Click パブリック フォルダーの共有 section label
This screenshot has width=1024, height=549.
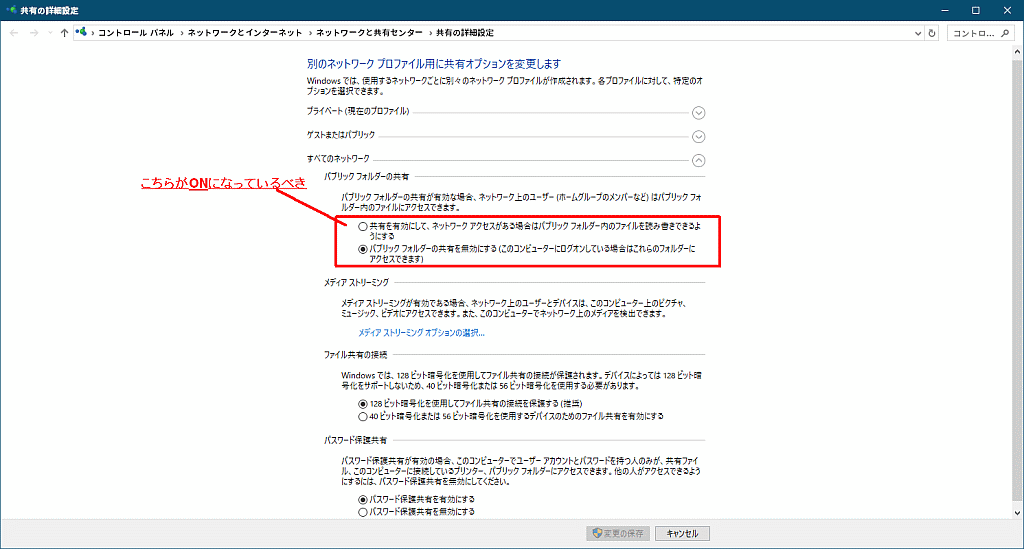pyautogui.click(x=366, y=176)
